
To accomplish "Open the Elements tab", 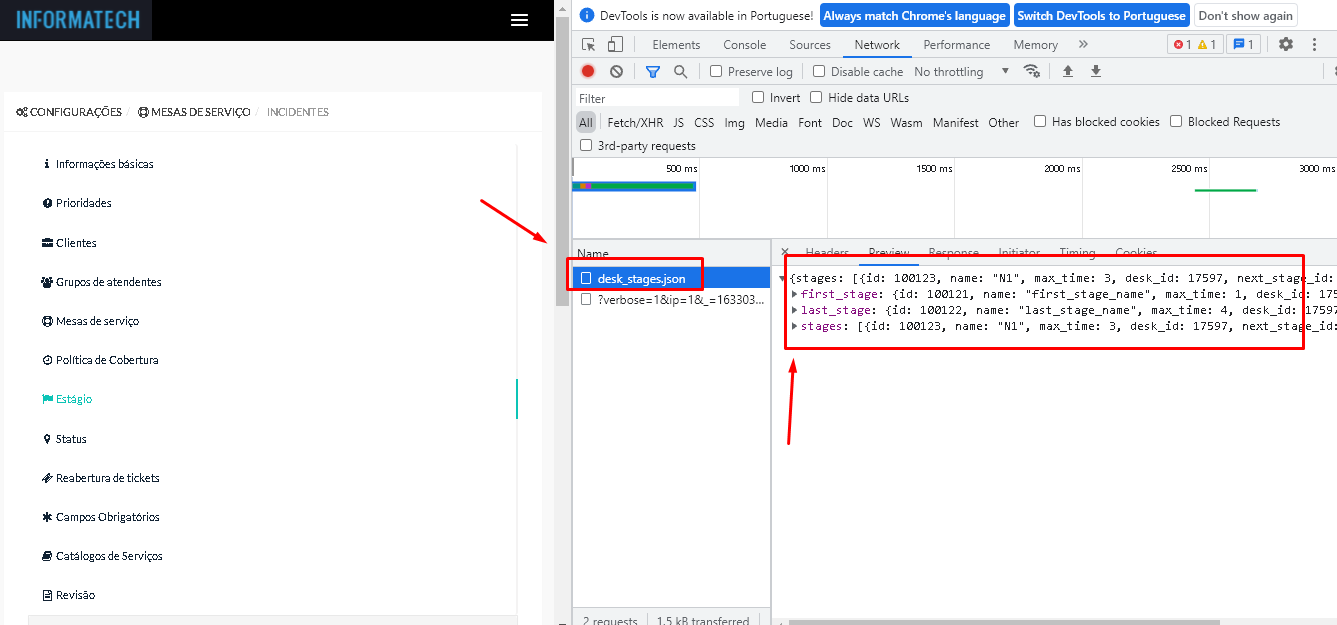I will (676, 45).
